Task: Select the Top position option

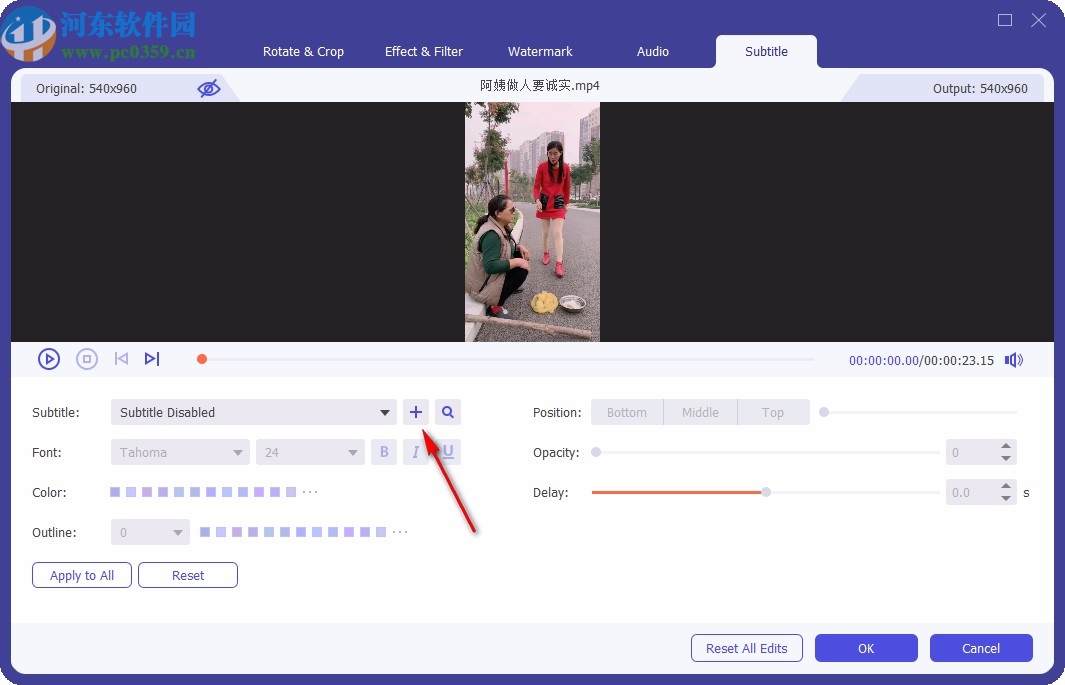Action: tap(773, 411)
